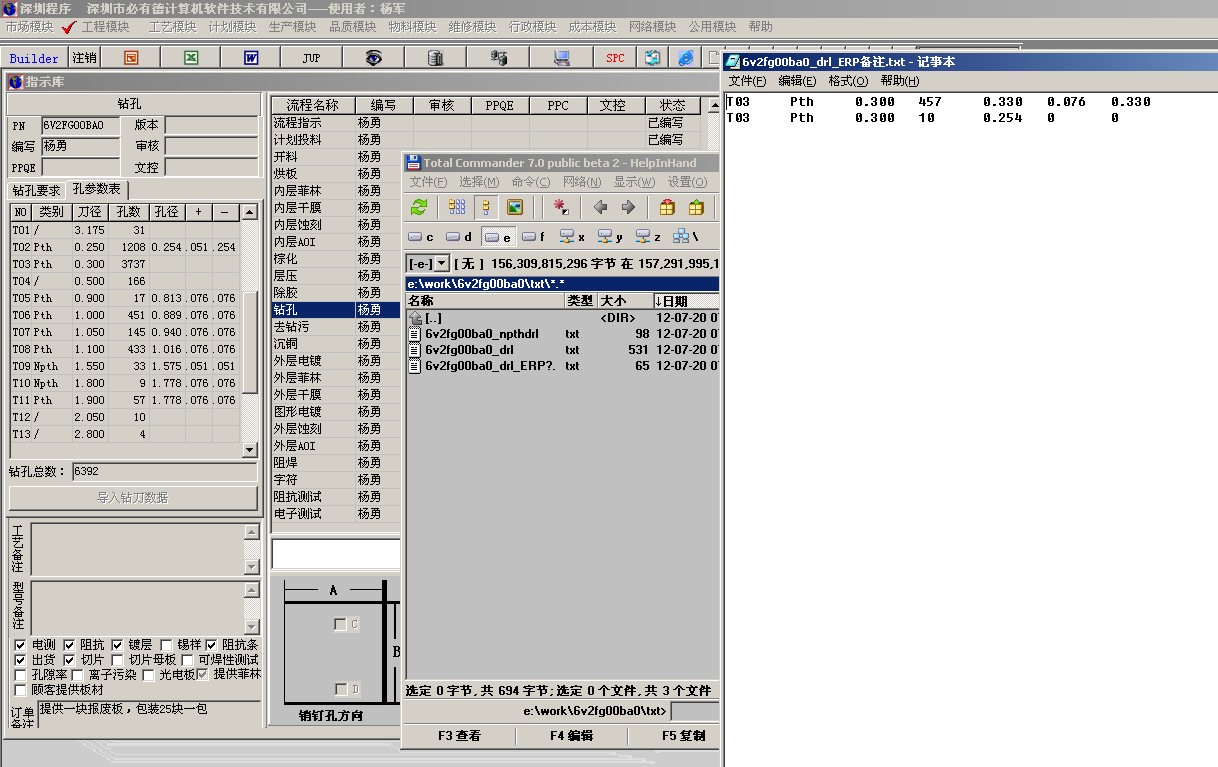The image size is (1218, 767).
Task: Click the Word icon in Builder toolbar
Action: click(251, 58)
